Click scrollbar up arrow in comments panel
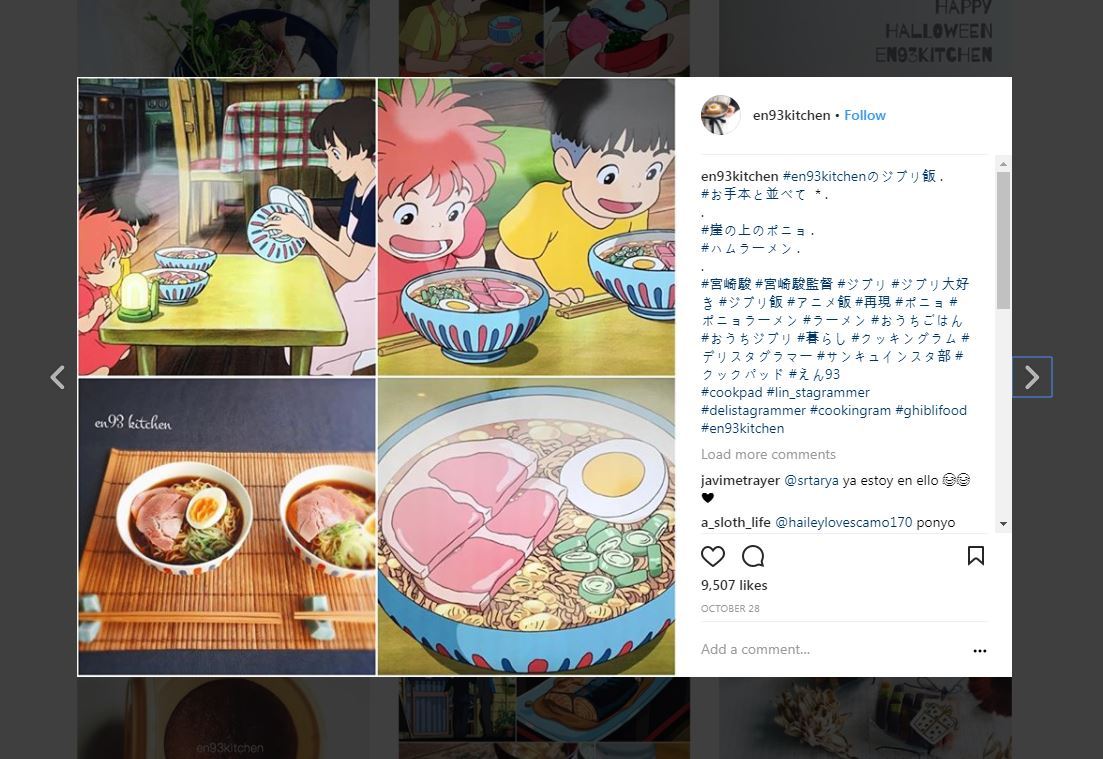Screen dimensions: 1103x759 pos(1003,164)
